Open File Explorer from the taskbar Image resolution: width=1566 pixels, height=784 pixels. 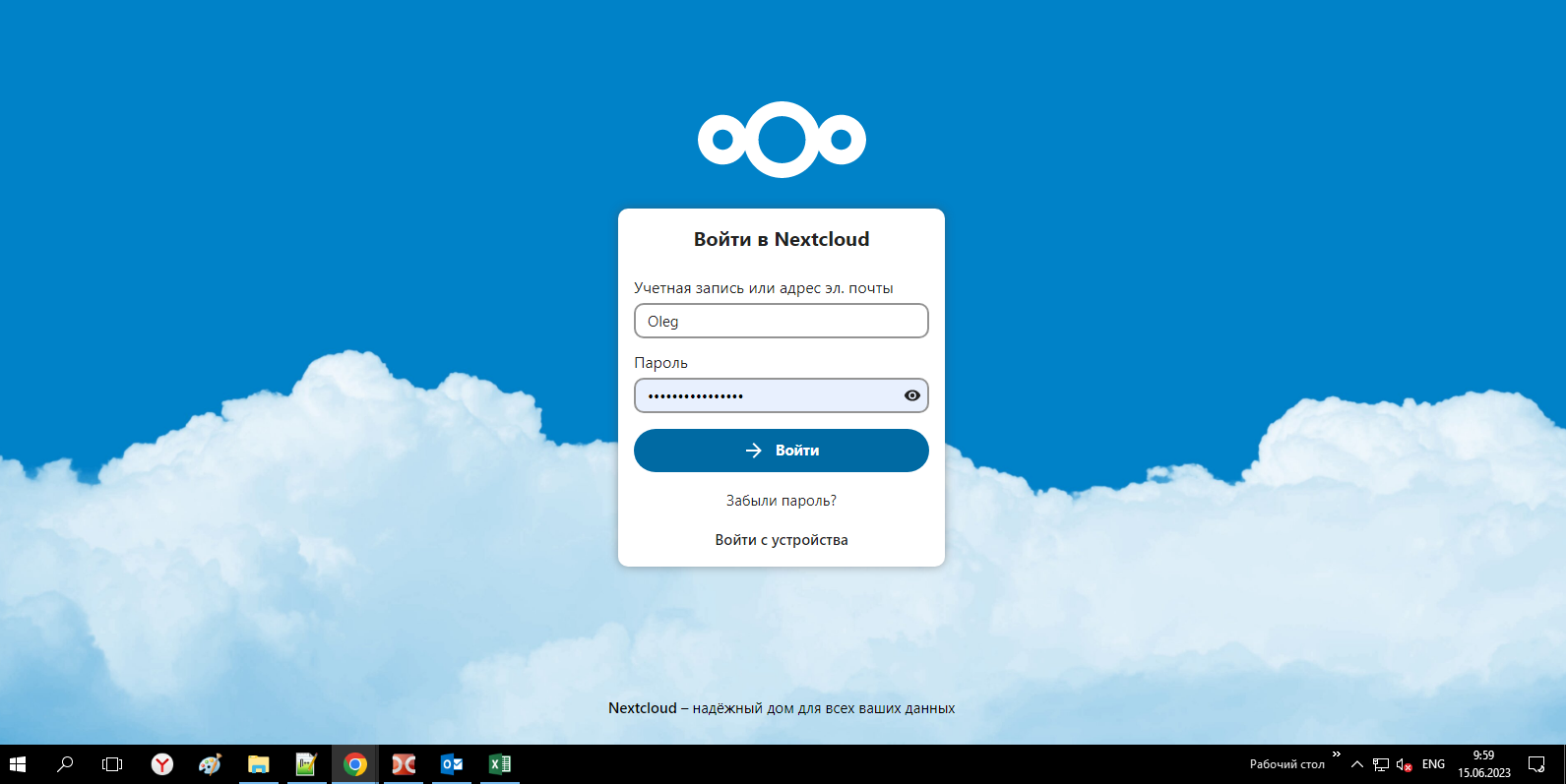coord(258,764)
